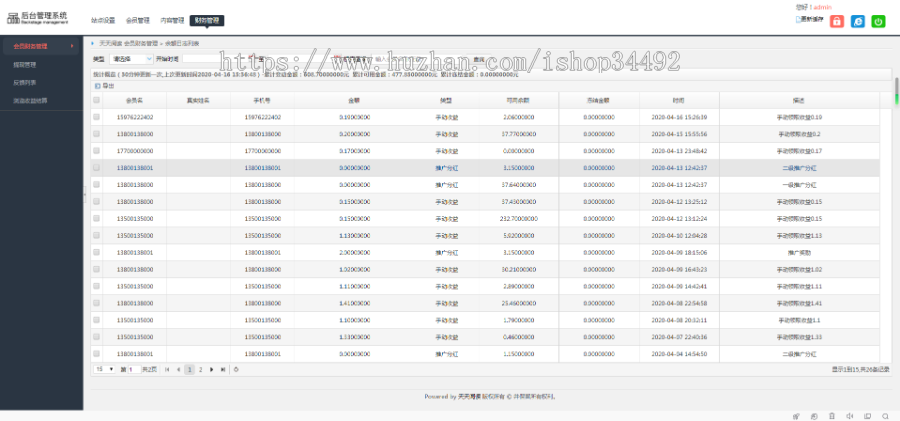Open the 财务管理 top menu
This screenshot has height=421, width=900.
tap(207, 20)
